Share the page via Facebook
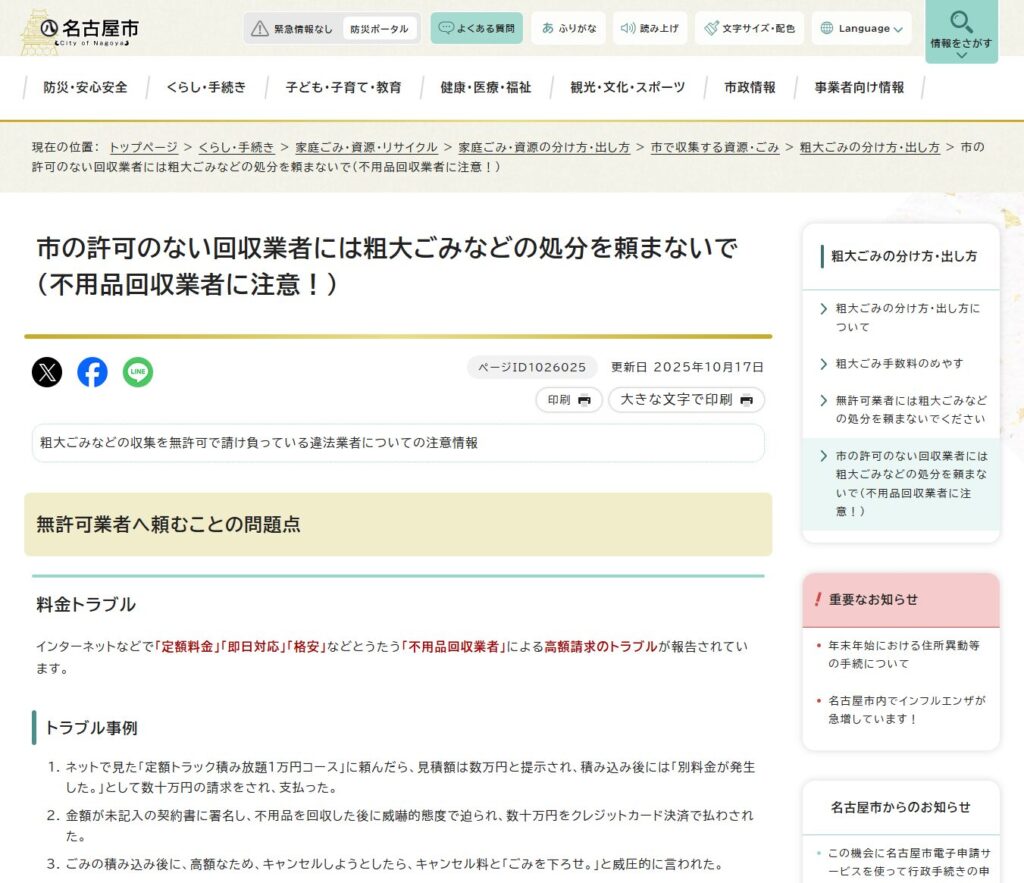 pyautogui.click(x=92, y=371)
